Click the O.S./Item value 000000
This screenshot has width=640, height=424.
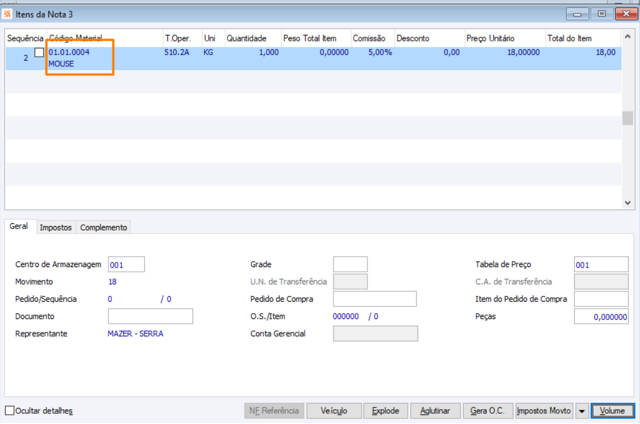point(346,316)
